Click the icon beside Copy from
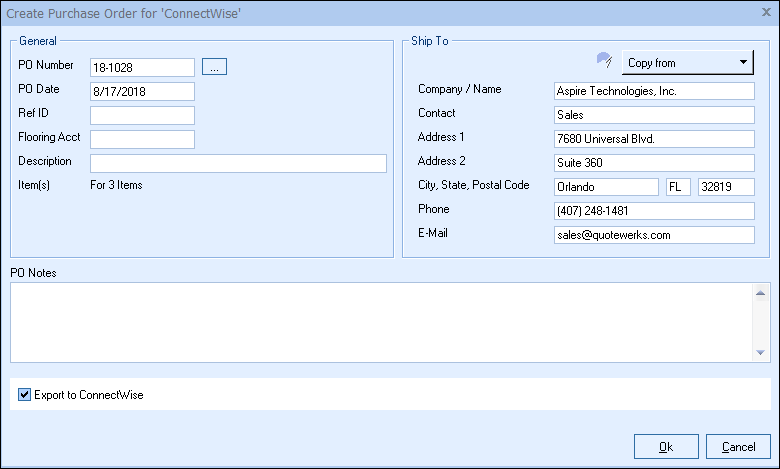The height and width of the screenshot is (469, 780). point(604,61)
